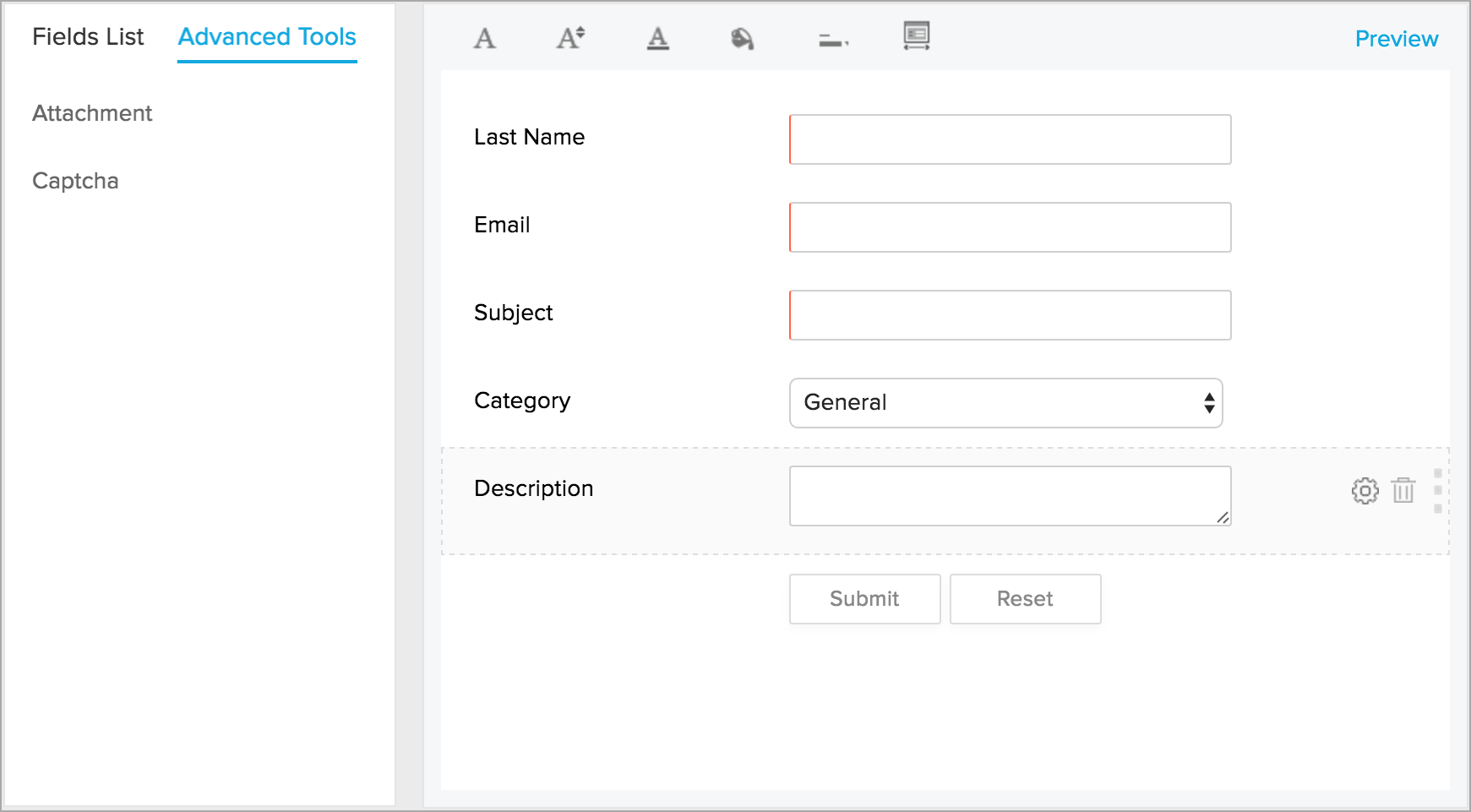Select the Advanced Tools tab
The height and width of the screenshot is (812, 1471).
(x=267, y=37)
